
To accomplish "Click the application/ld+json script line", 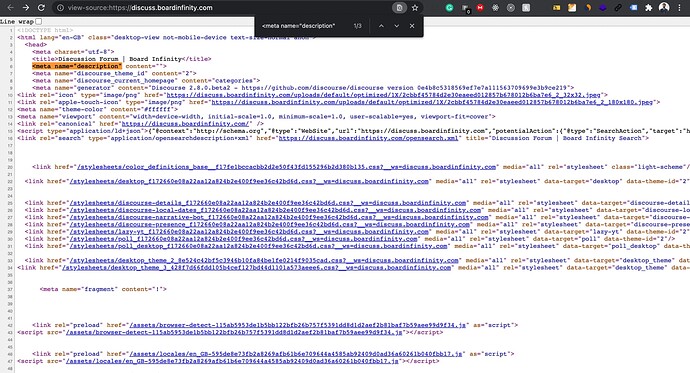I will 353,131.
